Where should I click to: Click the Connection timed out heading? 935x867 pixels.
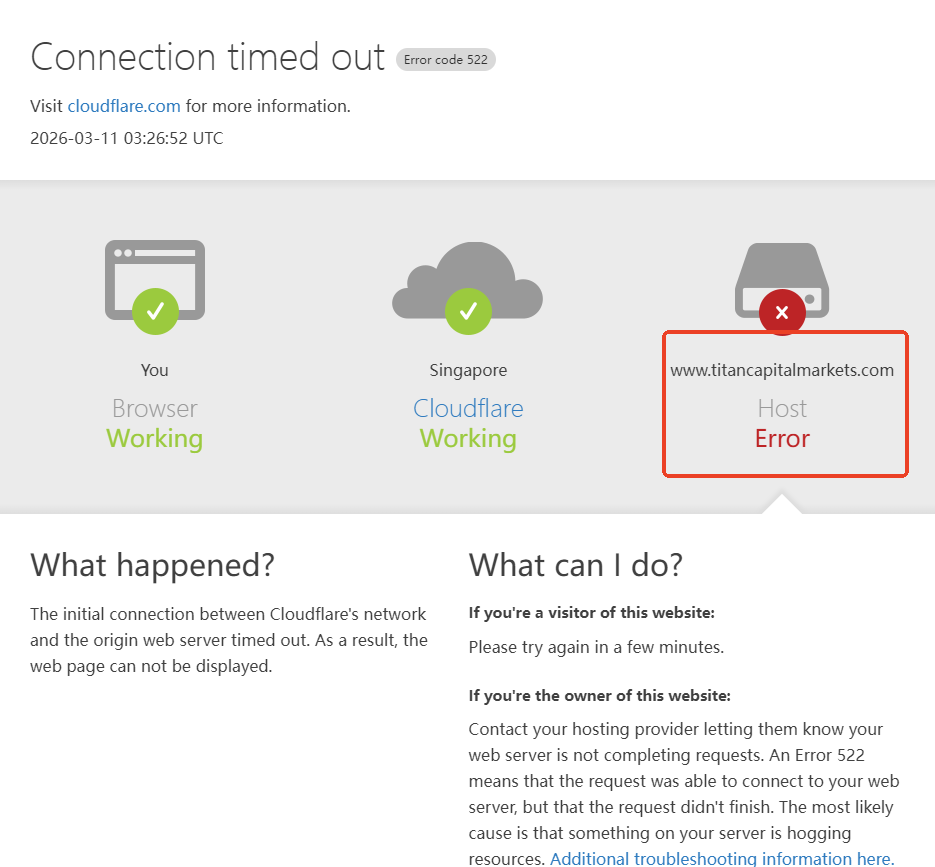click(208, 57)
